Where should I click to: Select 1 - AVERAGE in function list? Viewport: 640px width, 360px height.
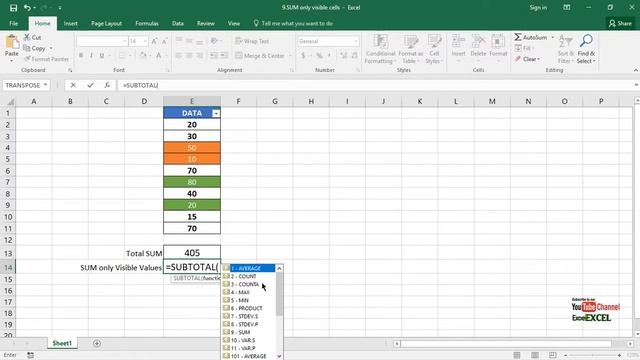click(249, 268)
